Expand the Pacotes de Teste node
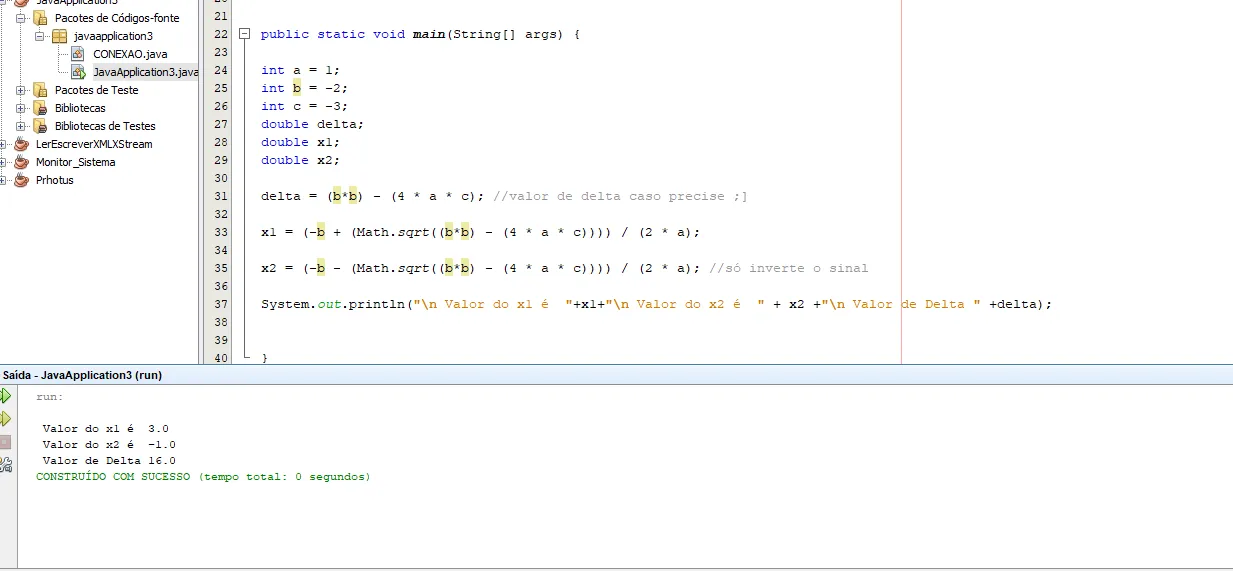 tap(21, 90)
